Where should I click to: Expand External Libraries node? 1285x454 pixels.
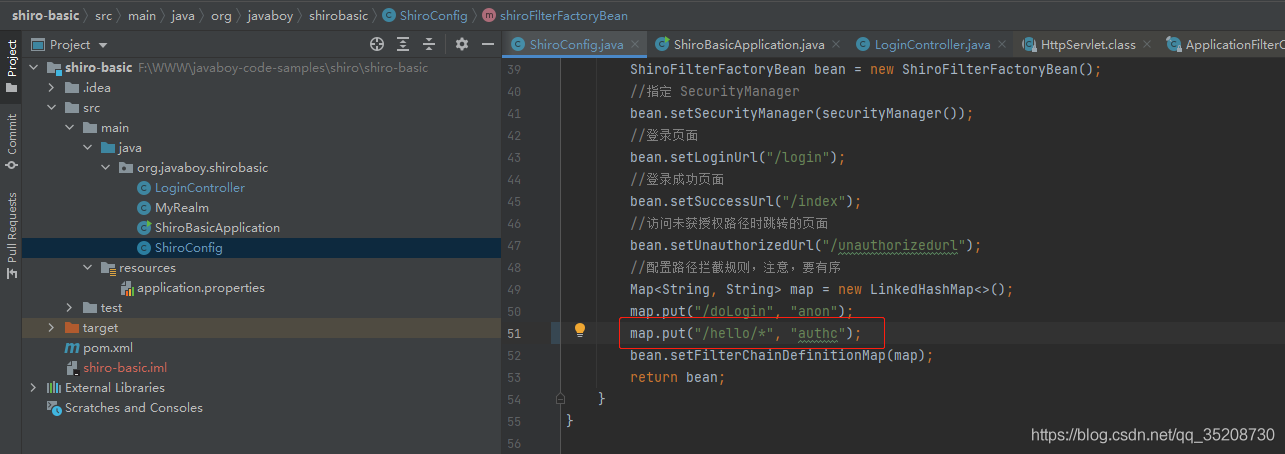click(33, 388)
